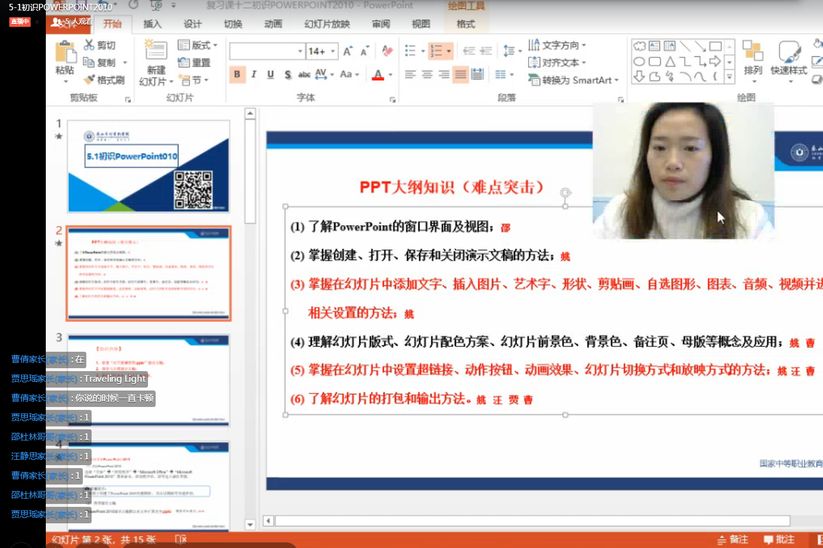Click the clear formatting eraser icon
Viewport: 823px width, 548px height.
click(387, 50)
